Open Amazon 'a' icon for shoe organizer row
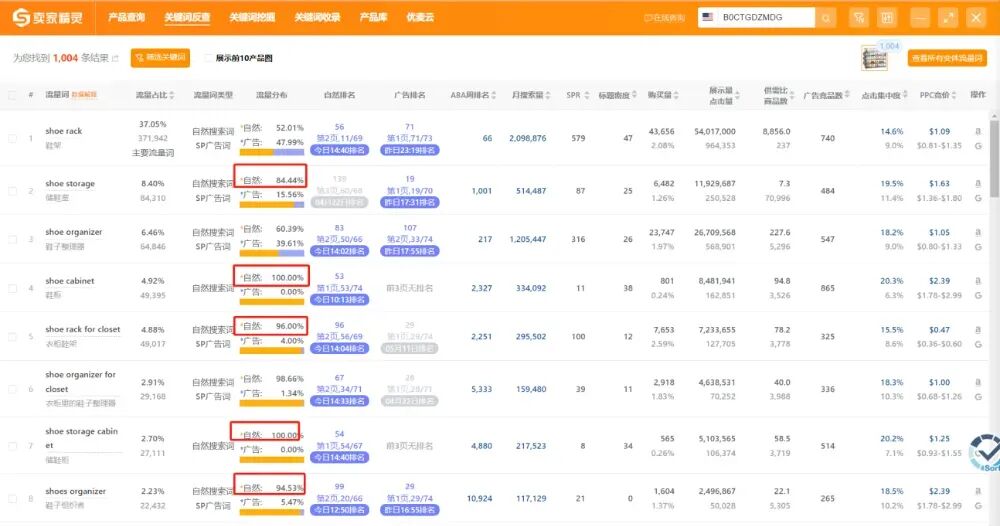1000x526 pixels. click(978, 232)
